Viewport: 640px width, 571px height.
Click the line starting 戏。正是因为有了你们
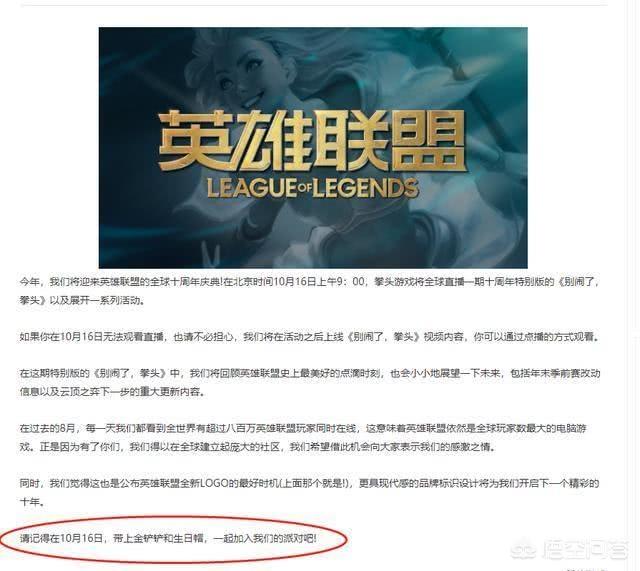(x=258, y=447)
